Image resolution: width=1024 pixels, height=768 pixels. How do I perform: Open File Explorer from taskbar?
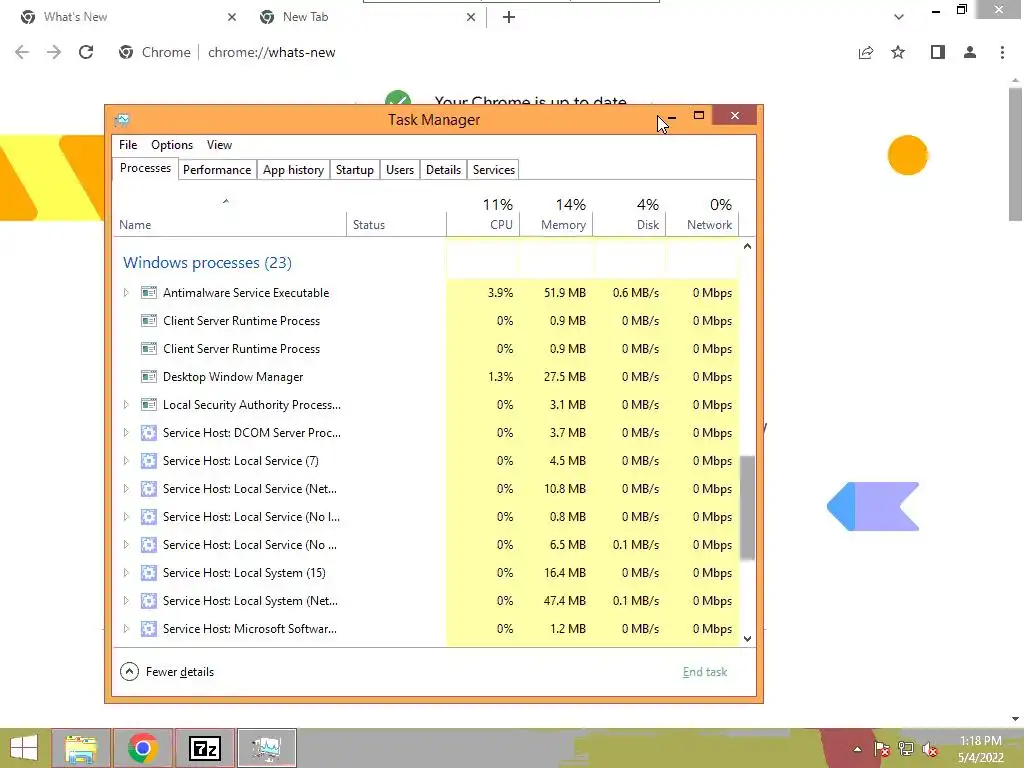coord(81,748)
